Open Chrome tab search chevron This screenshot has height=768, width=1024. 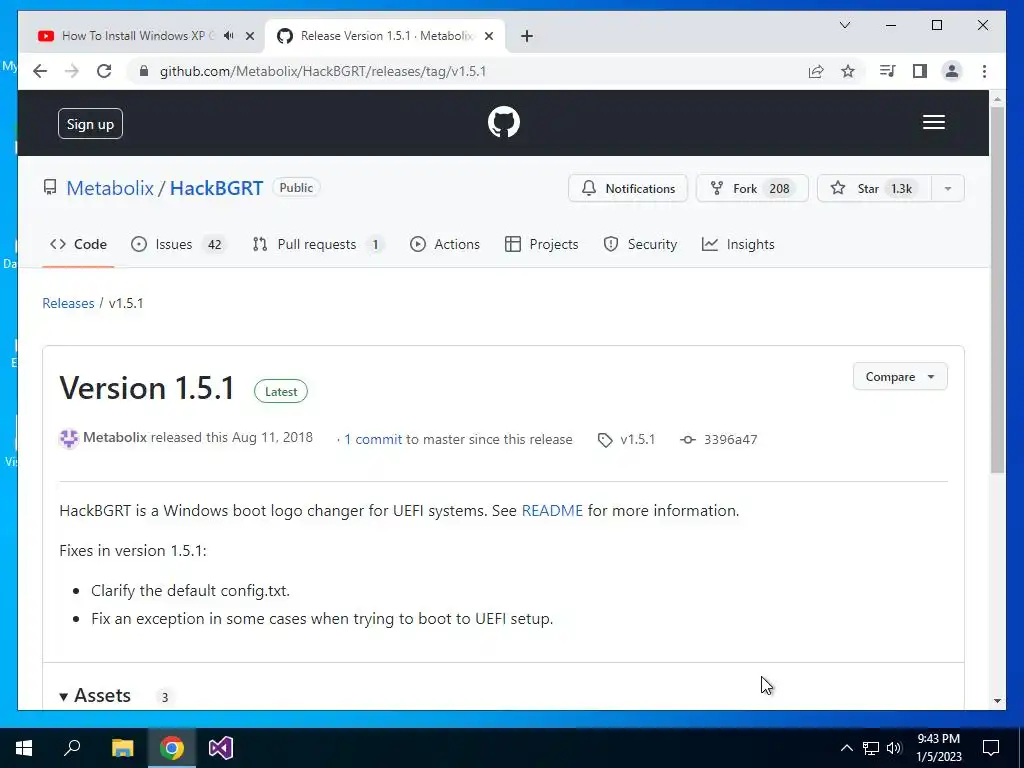[844, 25]
